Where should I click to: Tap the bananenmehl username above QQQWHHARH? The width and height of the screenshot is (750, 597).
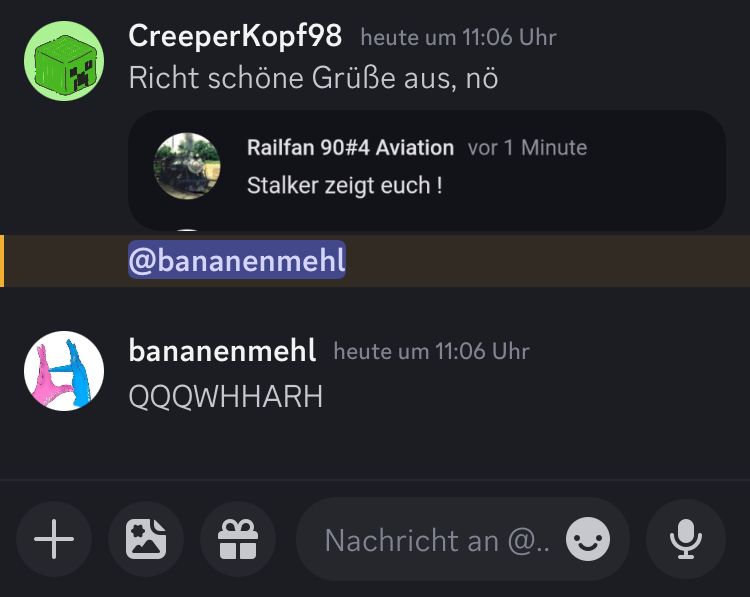pyautogui.click(x=222, y=351)
